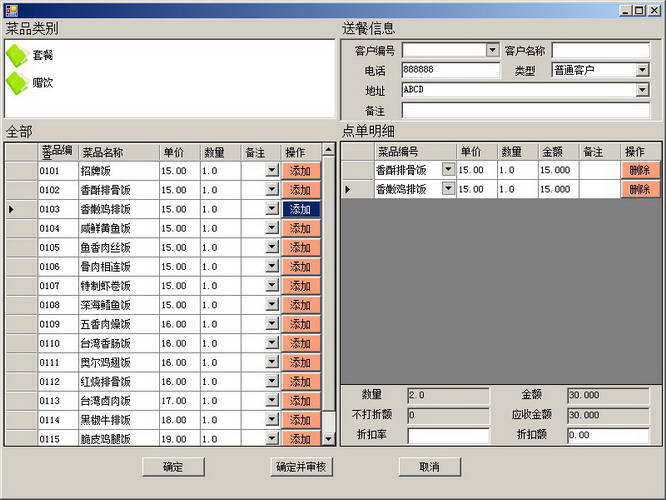Viewport: 666px width, 500px height.
Task: Click the 数量 total field showing 2.0
Action: 449,395
